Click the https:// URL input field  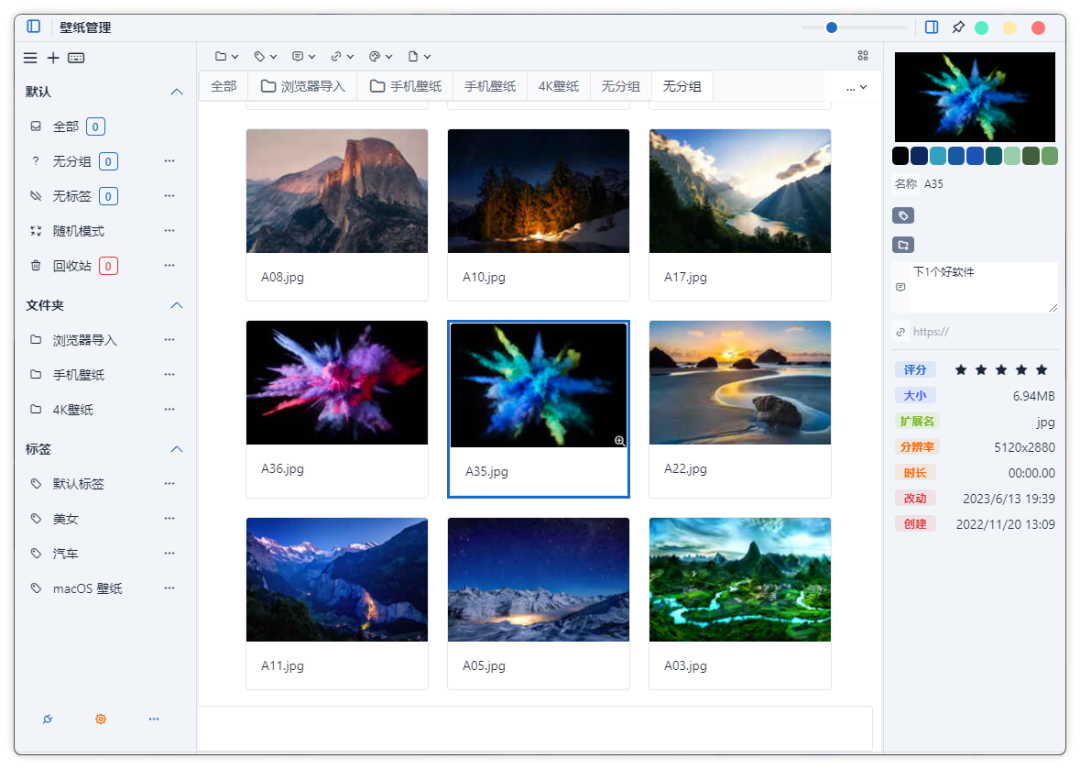click(x=975, y=332)
